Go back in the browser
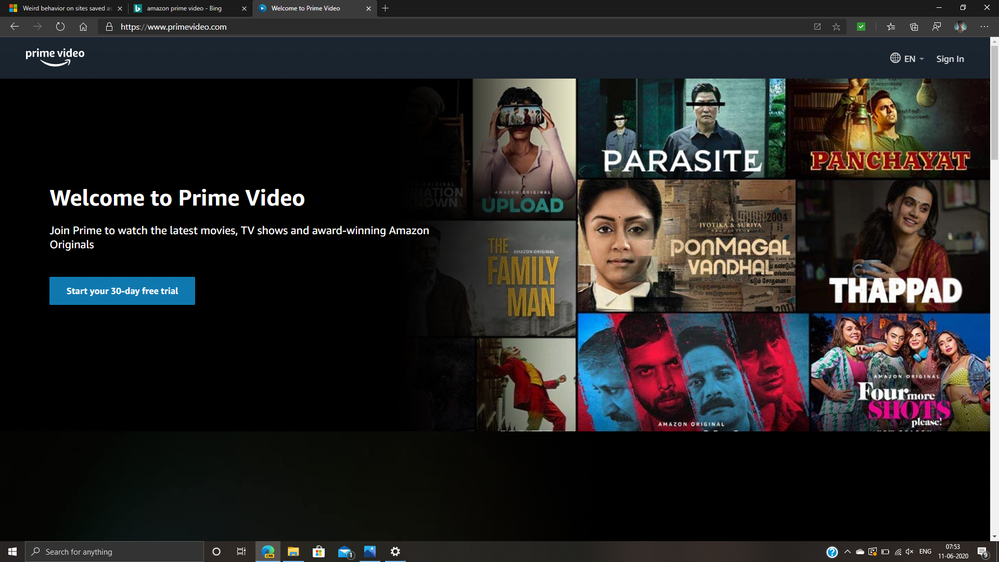The width and height of the screenshot is (999, 562). 14,27
